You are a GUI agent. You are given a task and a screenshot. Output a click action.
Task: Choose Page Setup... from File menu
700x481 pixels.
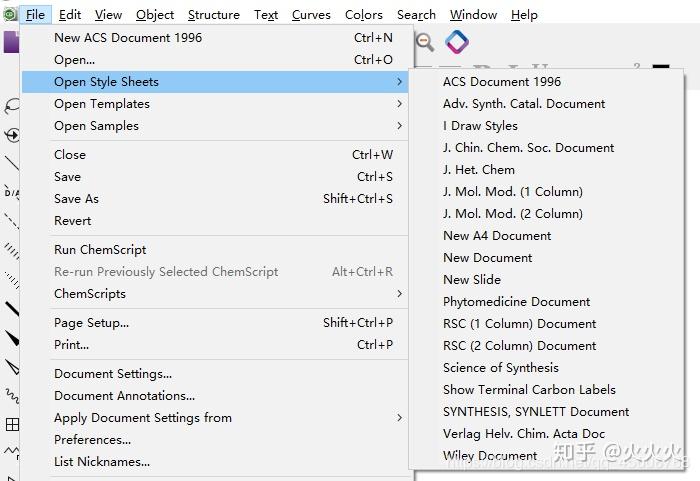coord(91,323)
